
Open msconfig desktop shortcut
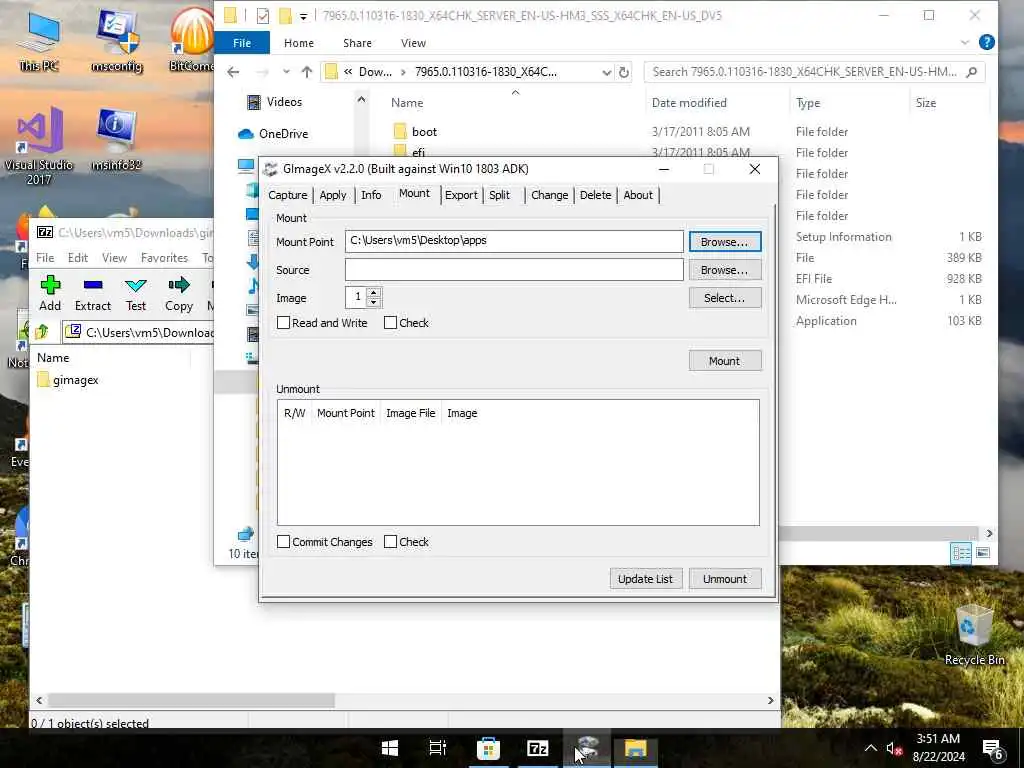pos(117,40)
